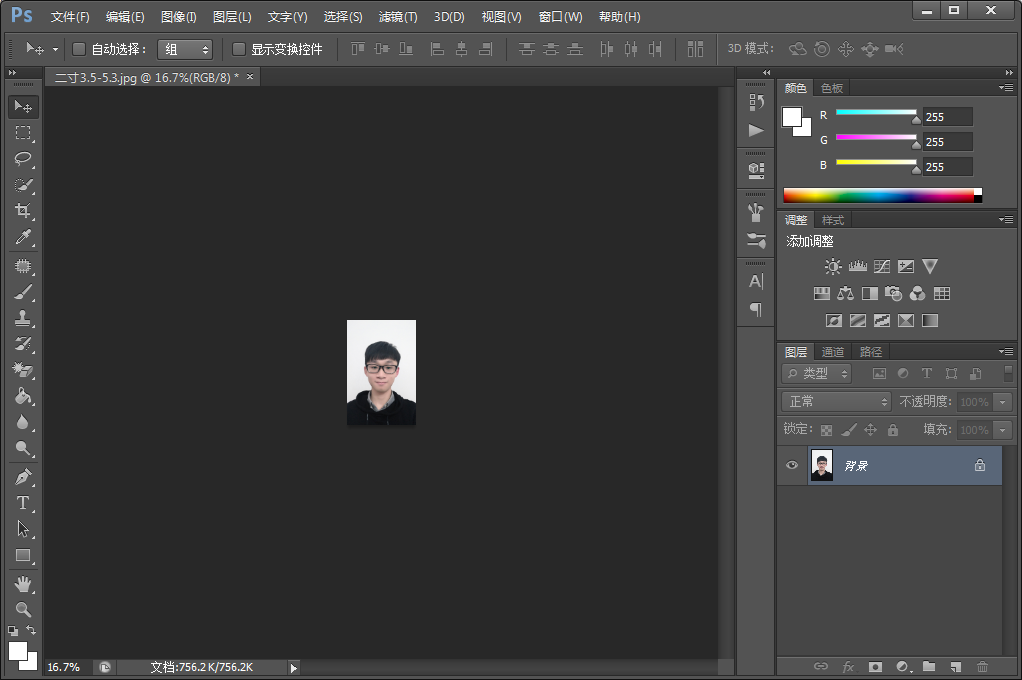Select the Move tool in the toolbox
Image resolution: width=1022 pixels, height=680 pixels.
pyautogui.click(x=23, y=106)
